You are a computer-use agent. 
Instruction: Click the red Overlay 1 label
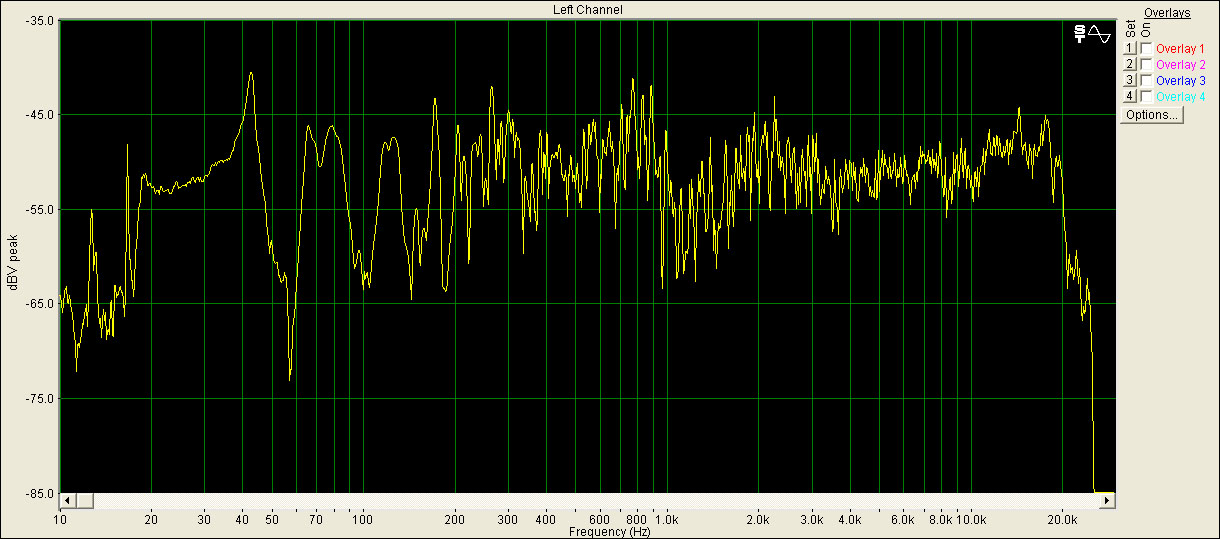(1180, 48)
